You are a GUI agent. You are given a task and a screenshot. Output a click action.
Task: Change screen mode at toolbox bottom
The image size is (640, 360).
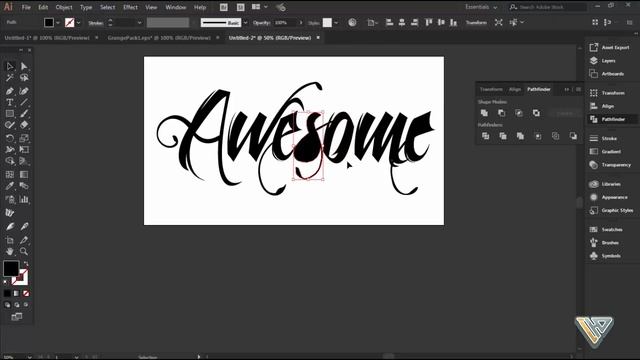coord(17,317)
